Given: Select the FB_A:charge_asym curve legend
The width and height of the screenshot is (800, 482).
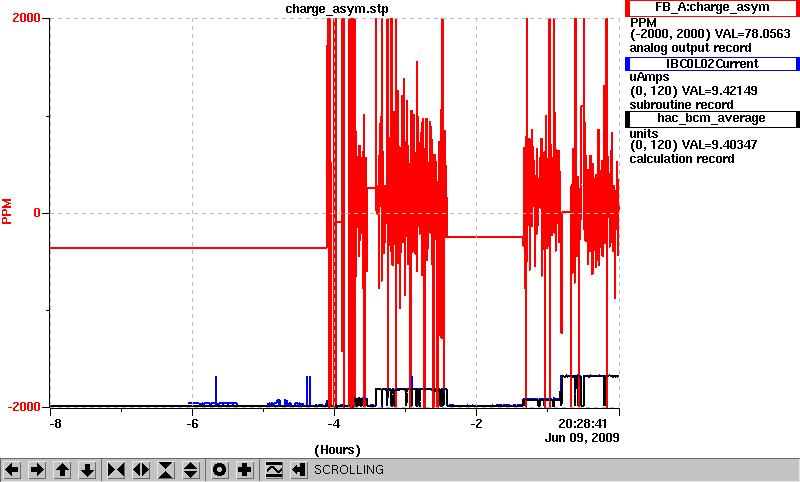Looking at the screenshot, I should 712,8.
